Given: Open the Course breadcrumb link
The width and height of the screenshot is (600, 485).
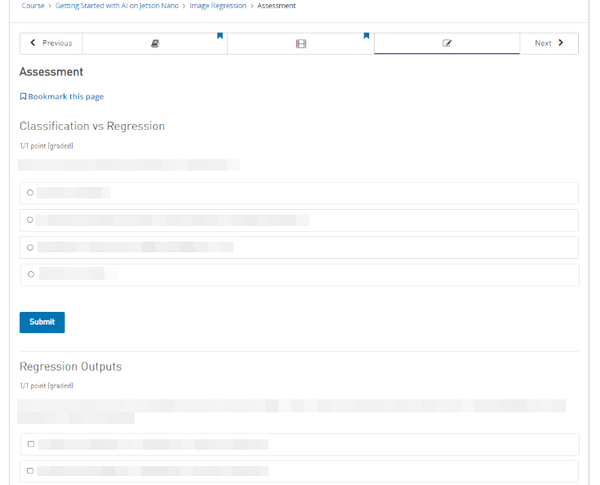Looking at the screenshot, I should (33, 6).
